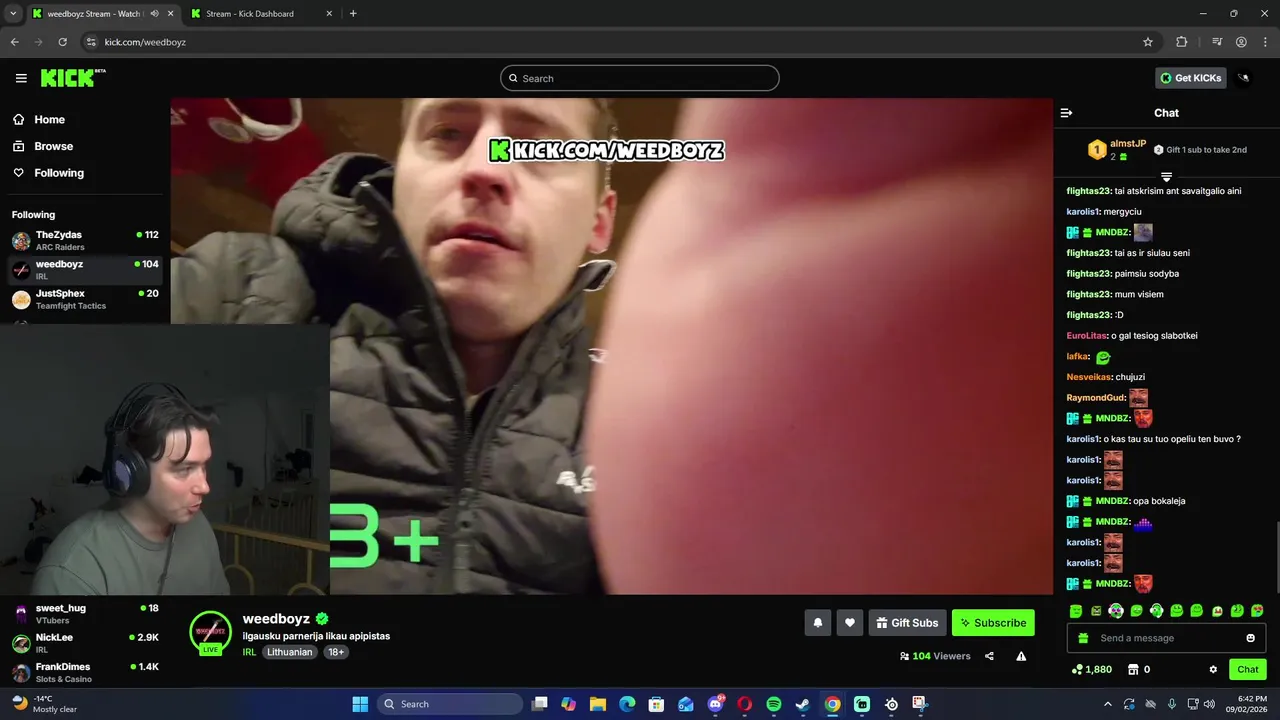Open Steam from the taskbar

[x=803, y=704]
